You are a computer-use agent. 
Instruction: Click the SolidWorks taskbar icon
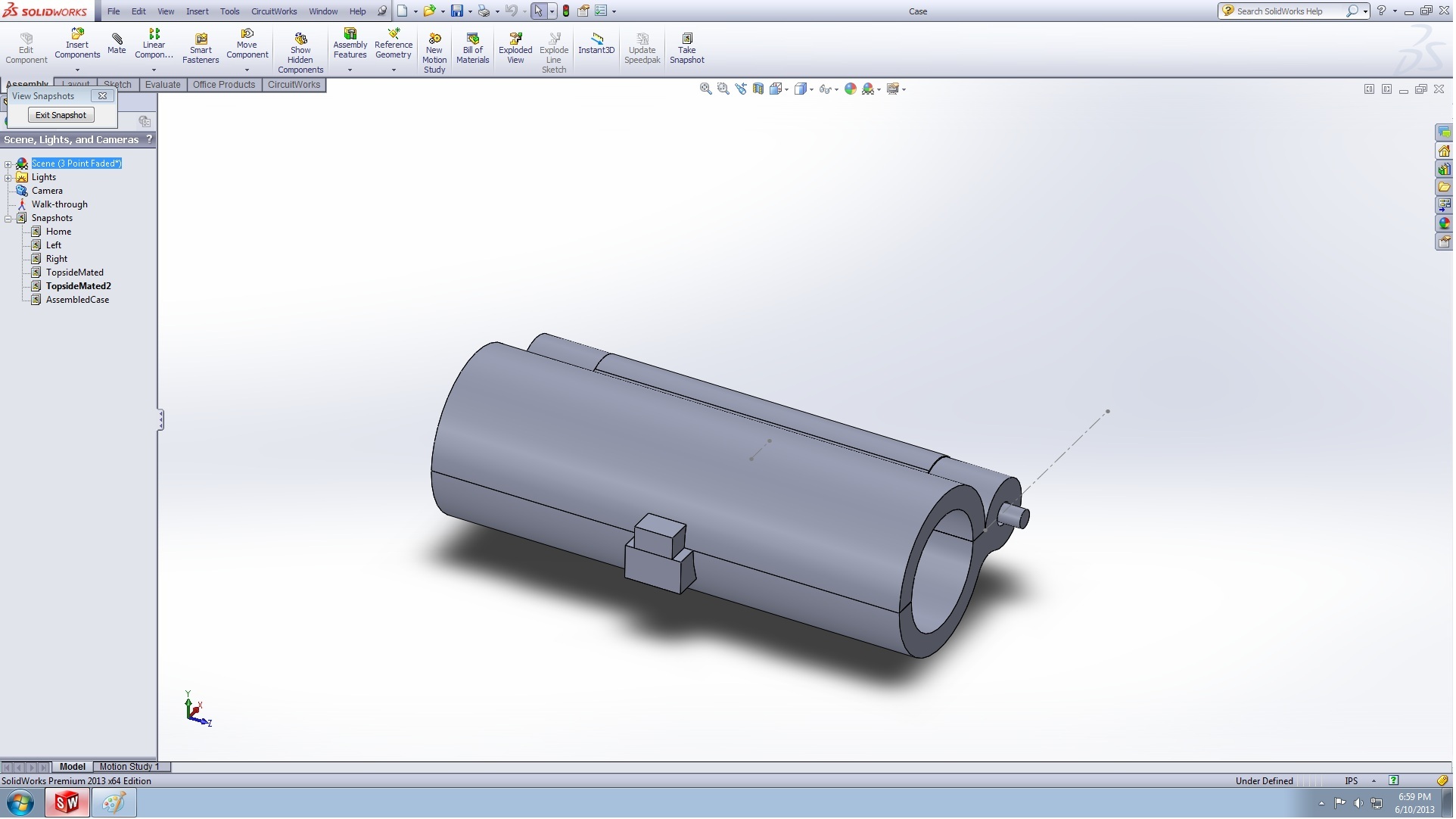point(67,804)
